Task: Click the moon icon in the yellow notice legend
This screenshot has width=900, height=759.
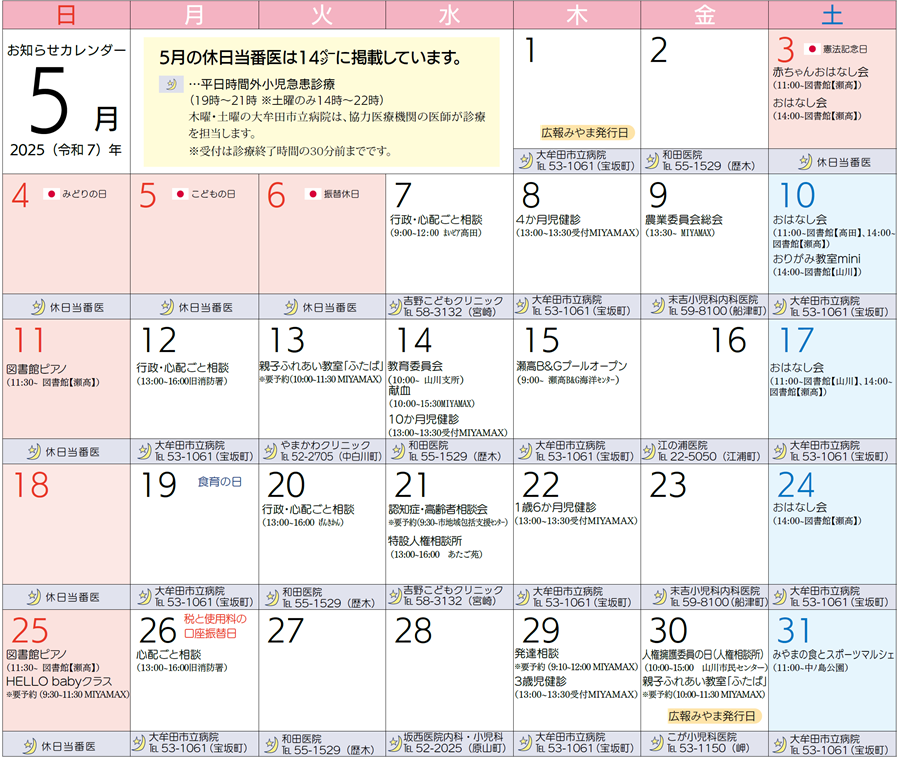Action: [169, 85]
